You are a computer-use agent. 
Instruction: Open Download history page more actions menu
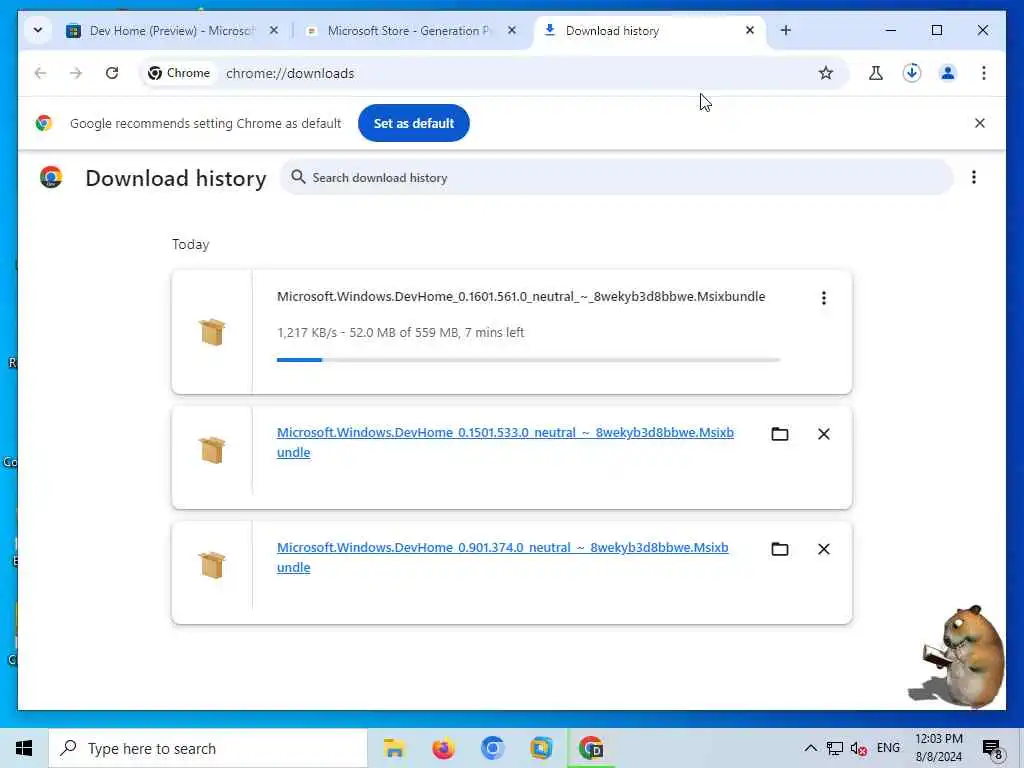(974, 178)
